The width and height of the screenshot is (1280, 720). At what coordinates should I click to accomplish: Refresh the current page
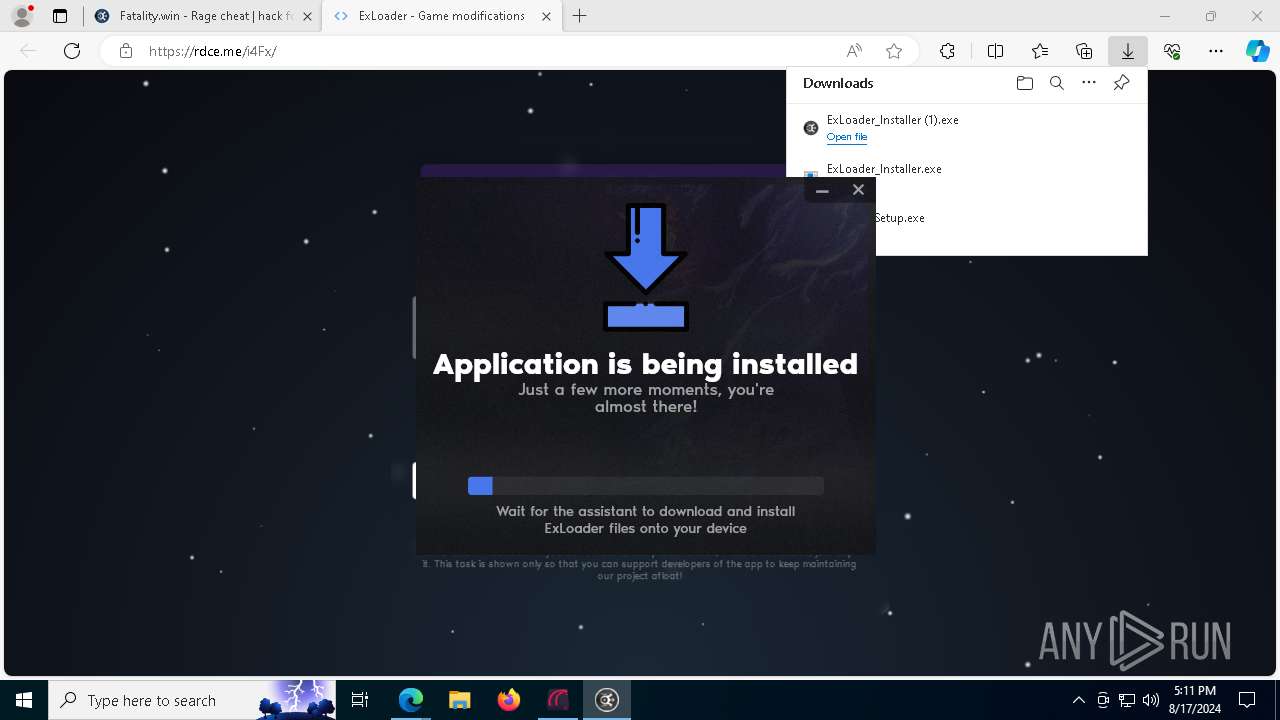click(x=72, y=51)
